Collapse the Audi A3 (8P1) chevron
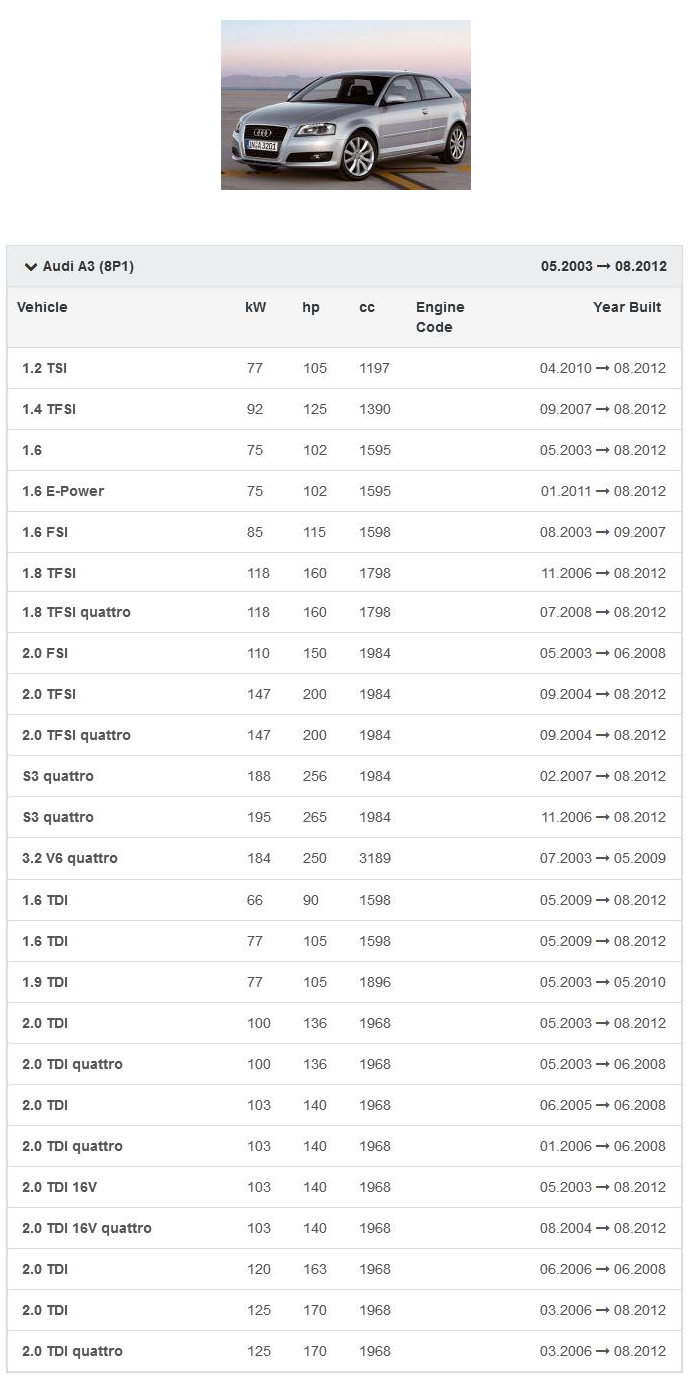Screen dimensions: 694x1379 (31, 267)
